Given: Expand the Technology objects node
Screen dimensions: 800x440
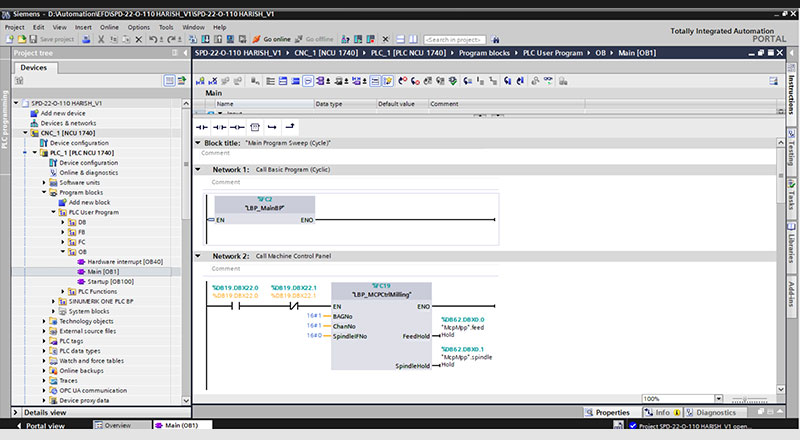Looking at the screenshot, I should pyautogui.click(x=44, y=321).
